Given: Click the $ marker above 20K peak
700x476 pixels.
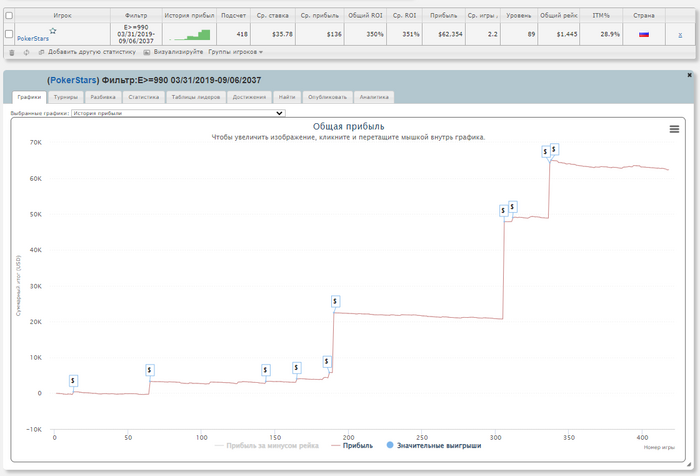Looking at the screenshot, I should (x=336, y=302).
